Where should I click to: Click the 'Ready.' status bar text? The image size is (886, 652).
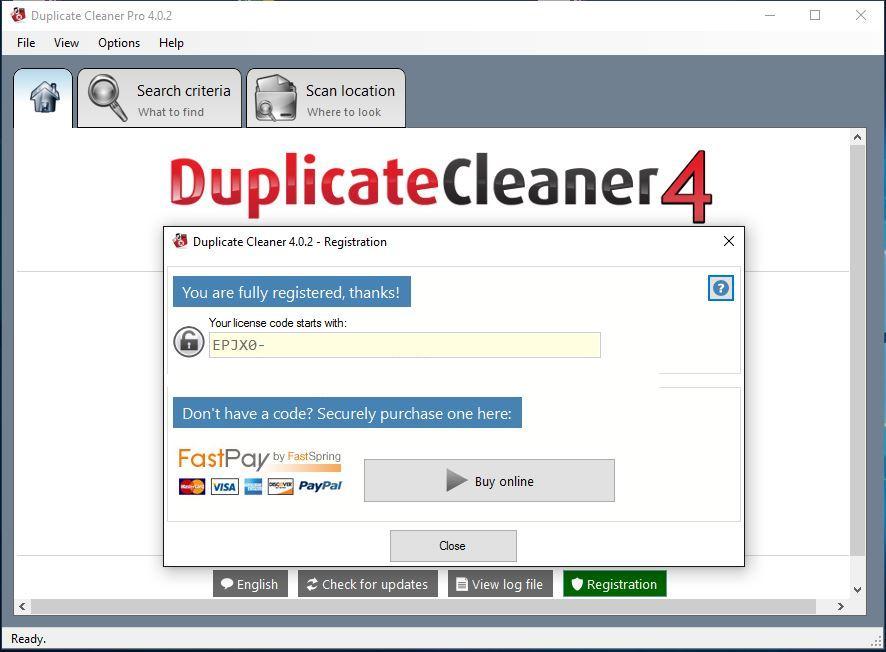tap(28, 639)
